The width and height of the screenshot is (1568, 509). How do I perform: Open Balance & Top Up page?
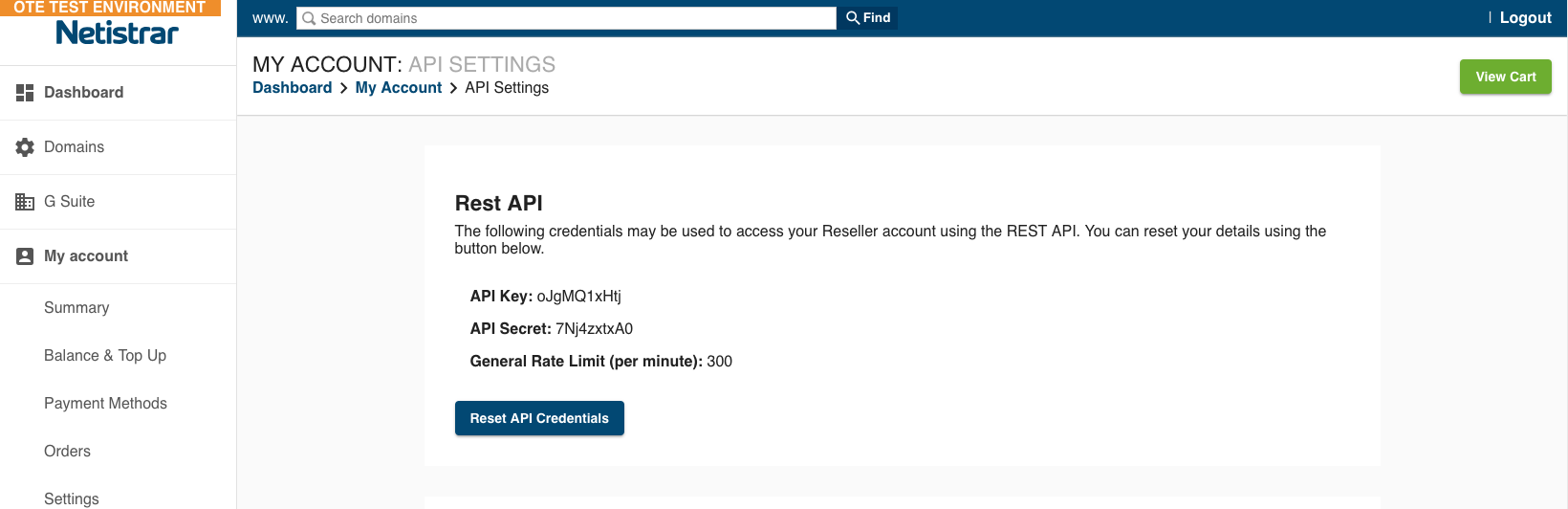click(105, 356)
